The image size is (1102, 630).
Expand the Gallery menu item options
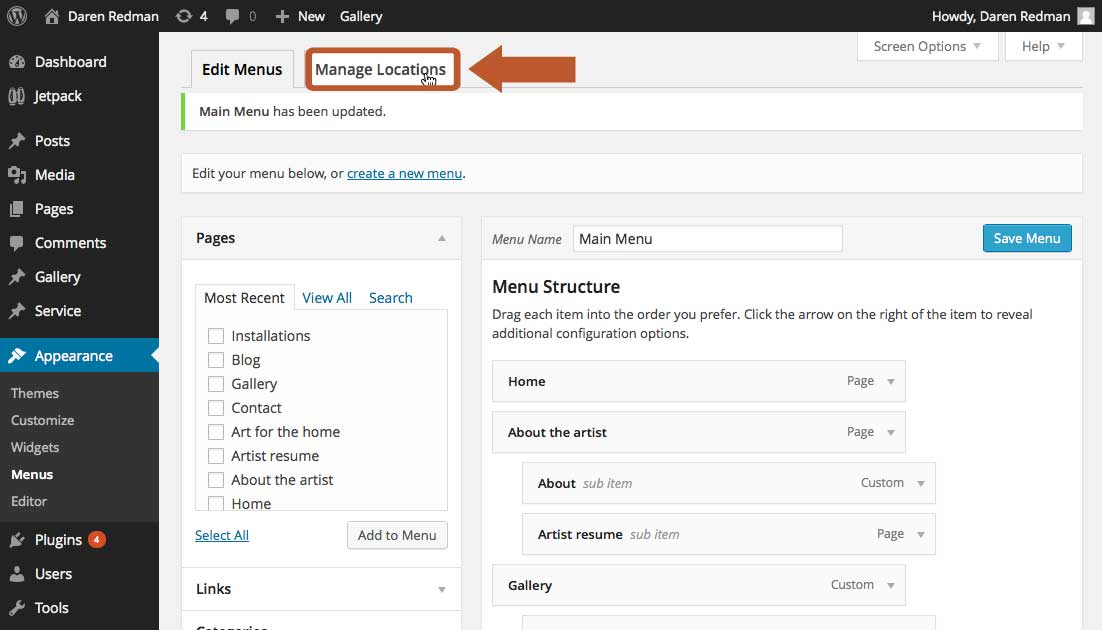[x=890, y=586]
